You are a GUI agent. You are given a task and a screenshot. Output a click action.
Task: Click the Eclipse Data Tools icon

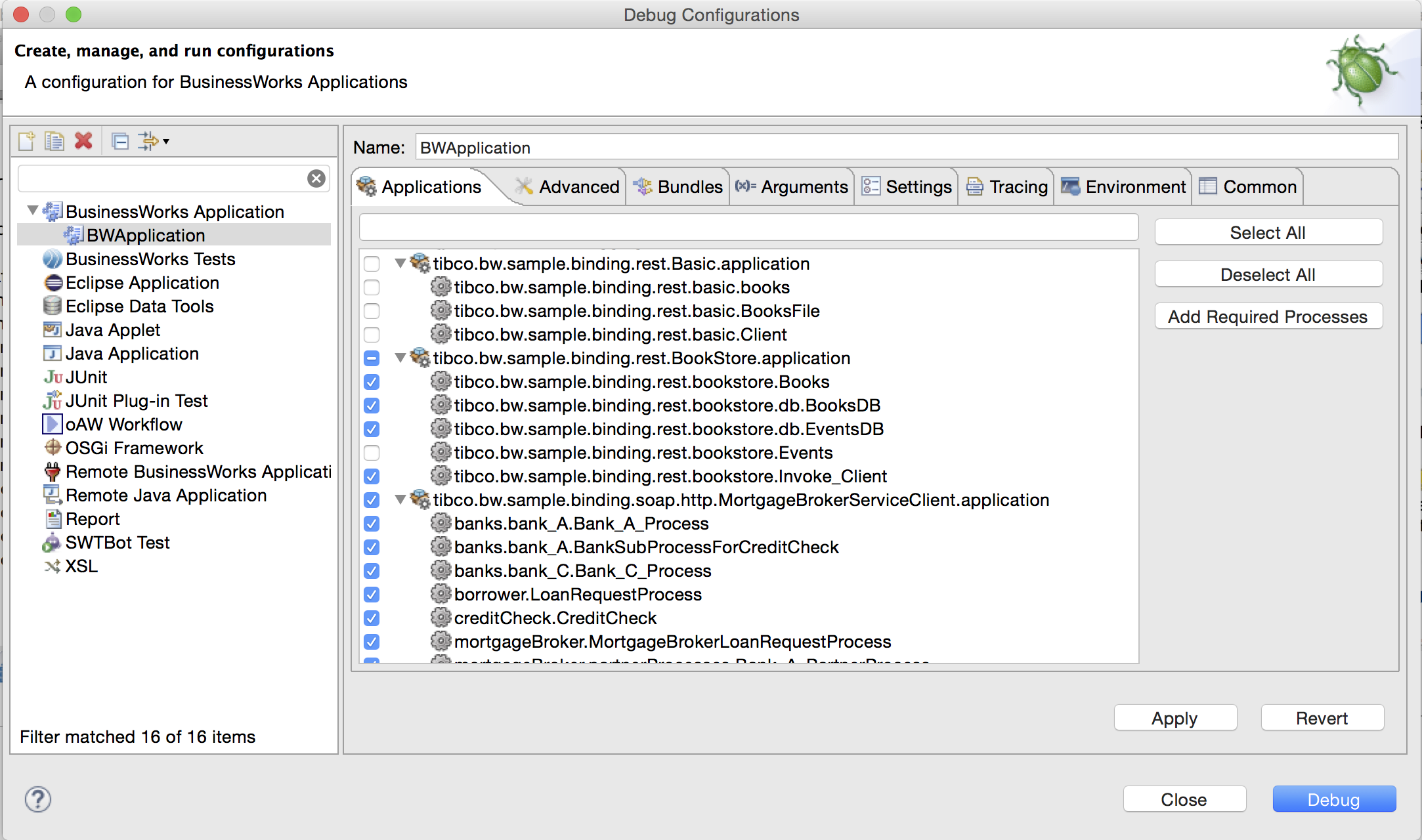53,306
